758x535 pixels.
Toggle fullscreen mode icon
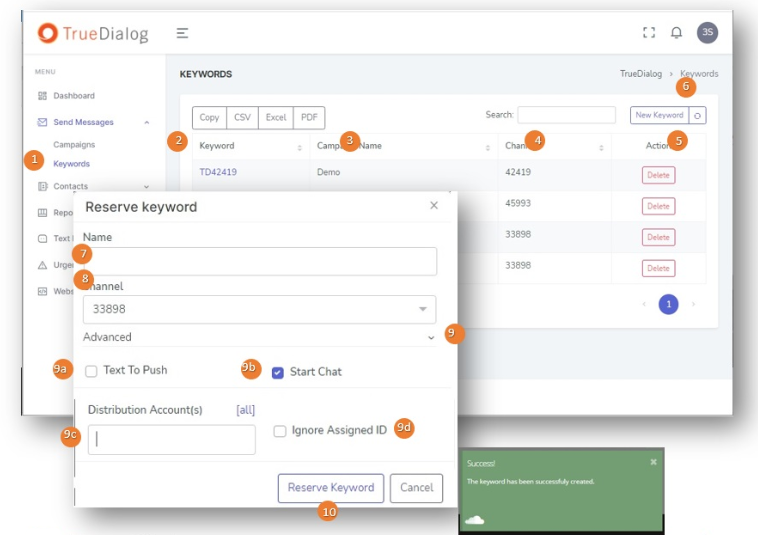[649, 33]
